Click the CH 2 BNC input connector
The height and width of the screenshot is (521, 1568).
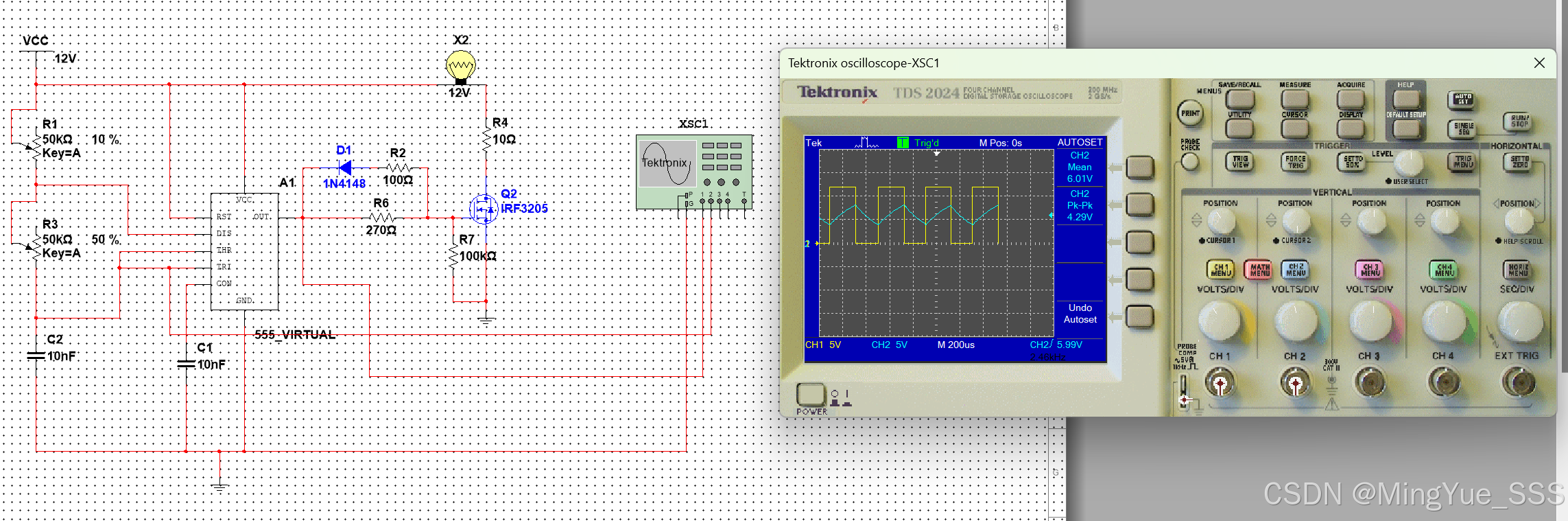pos(1295,383)
